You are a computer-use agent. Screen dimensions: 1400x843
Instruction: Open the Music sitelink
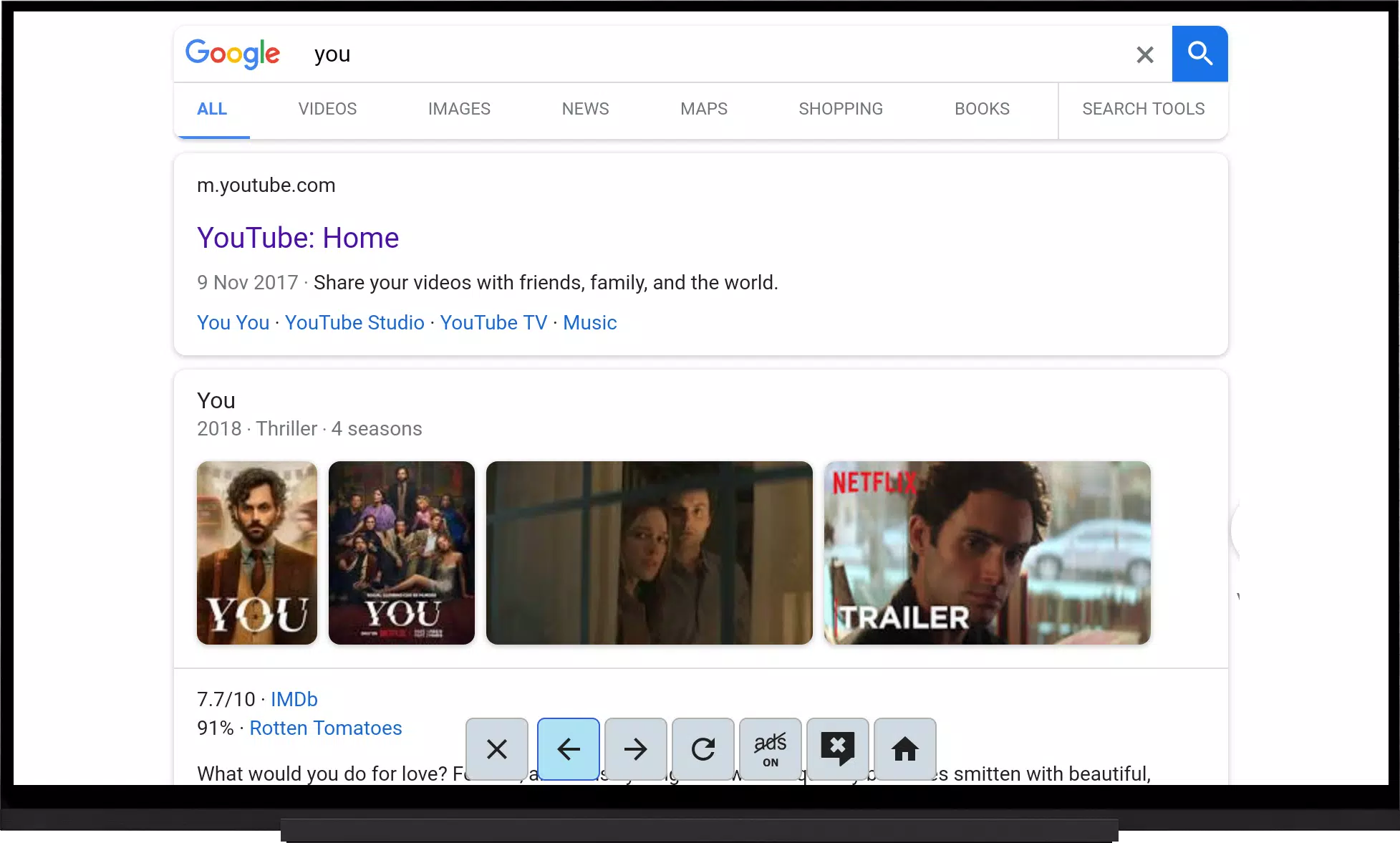pyautogui.click(x=589, y=323)
